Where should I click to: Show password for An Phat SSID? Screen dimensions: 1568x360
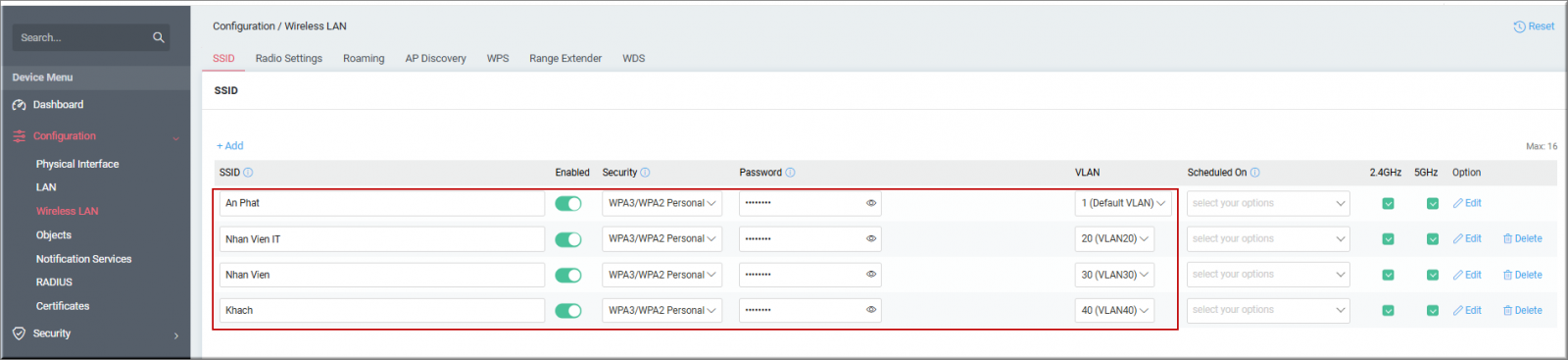[x=870, y=203]
